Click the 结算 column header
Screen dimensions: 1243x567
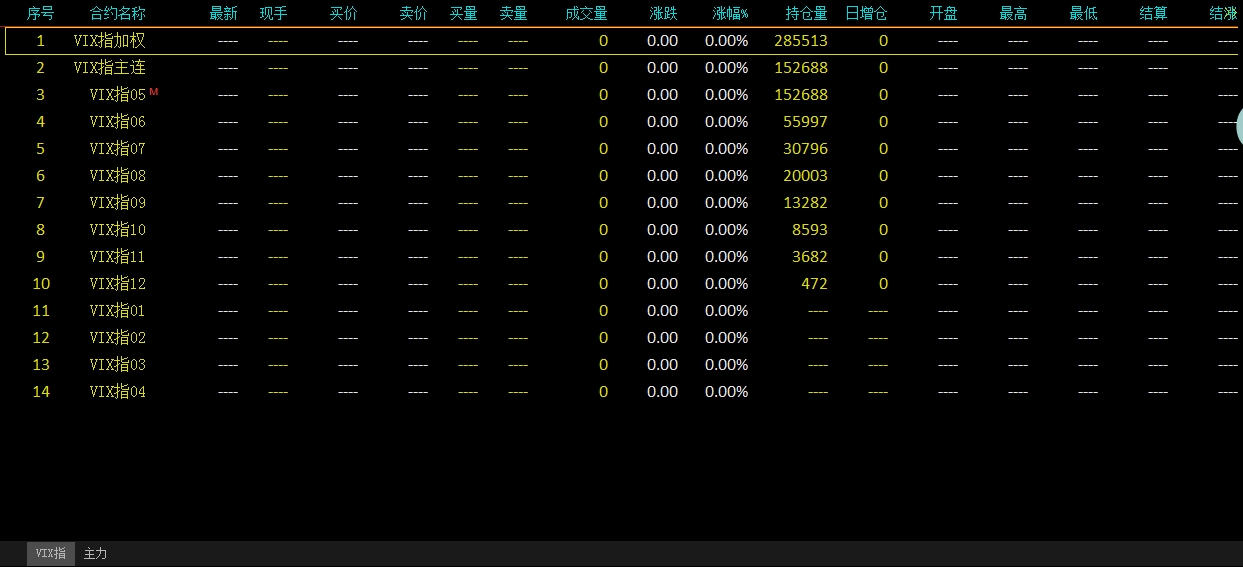(x=1153, y=14)
